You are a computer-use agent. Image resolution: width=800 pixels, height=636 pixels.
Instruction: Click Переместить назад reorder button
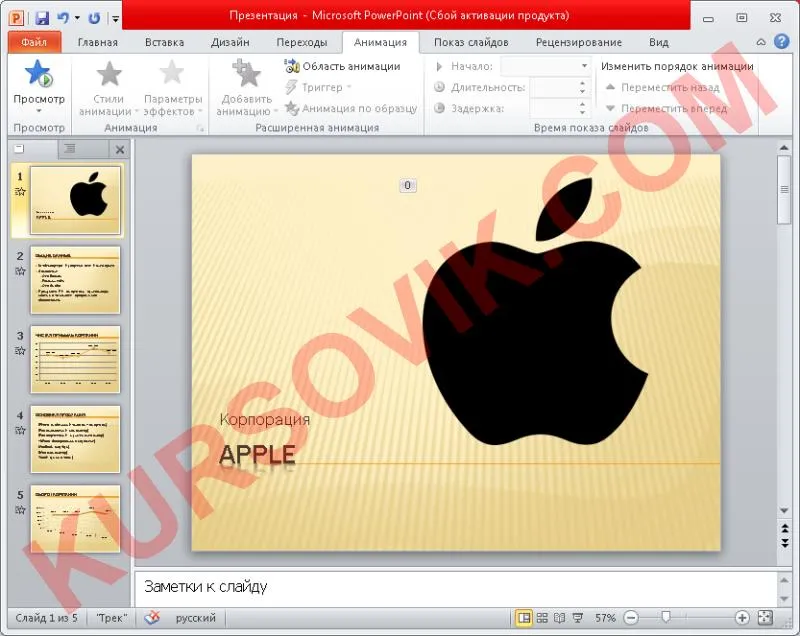(662, 87)
